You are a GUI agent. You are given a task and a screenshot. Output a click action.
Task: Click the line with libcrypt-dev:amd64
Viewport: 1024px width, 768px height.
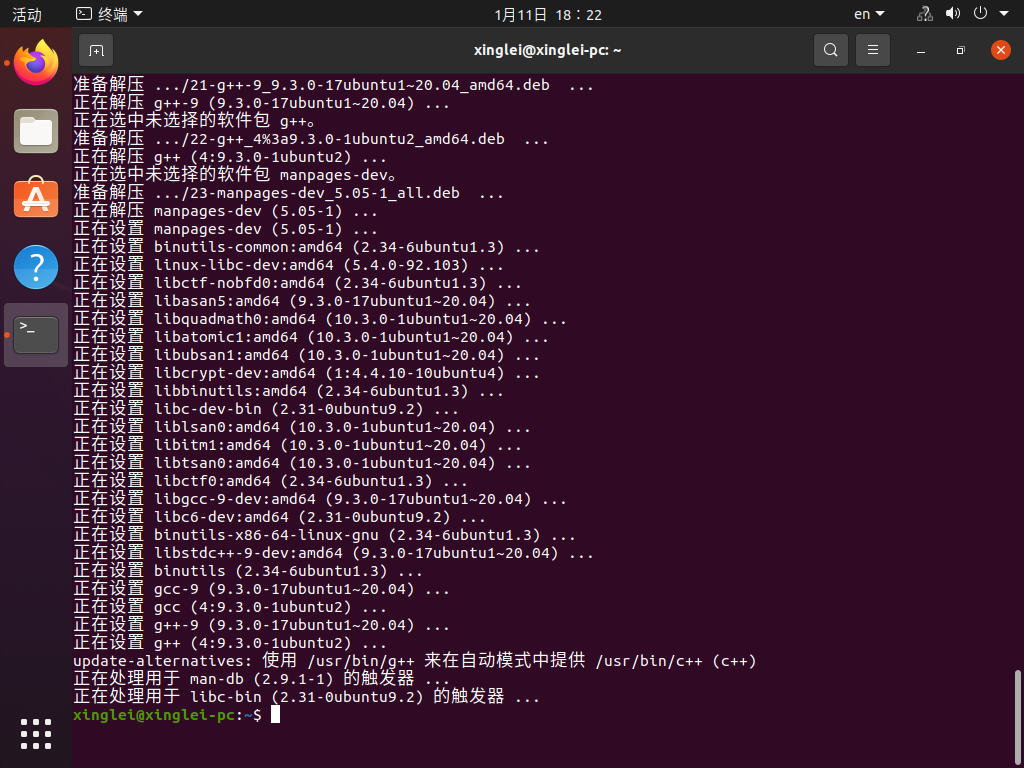click(306, 374)
